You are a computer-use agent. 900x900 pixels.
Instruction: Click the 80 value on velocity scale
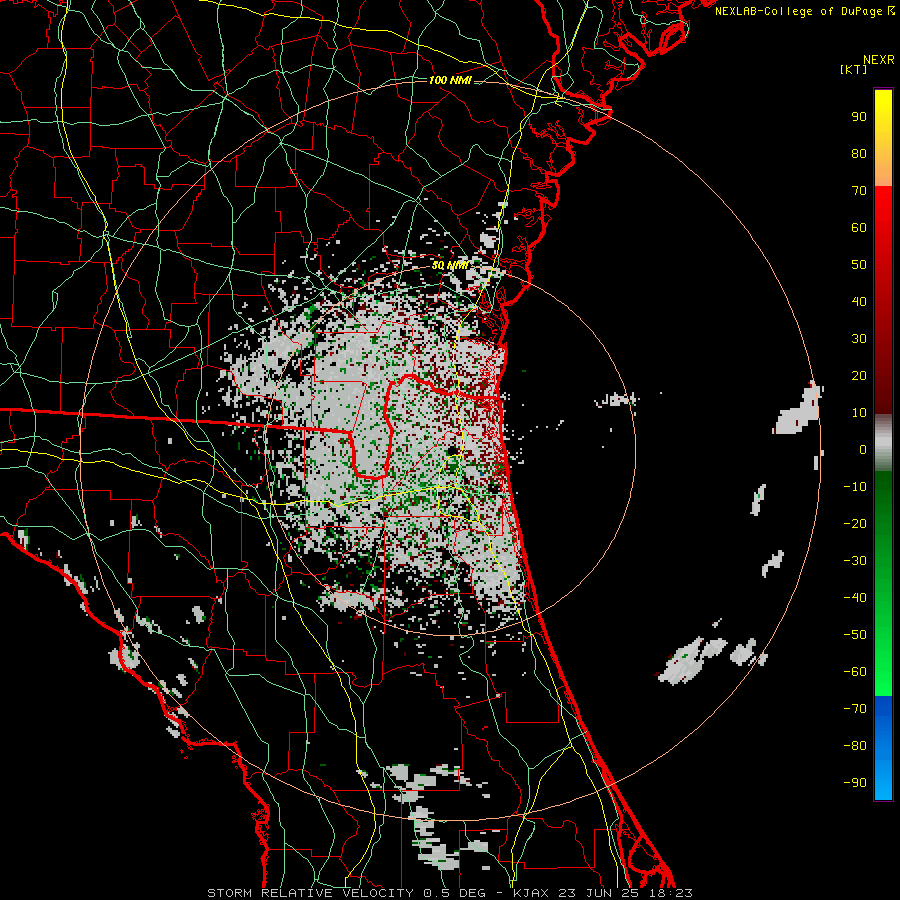(x=859, y=153)
